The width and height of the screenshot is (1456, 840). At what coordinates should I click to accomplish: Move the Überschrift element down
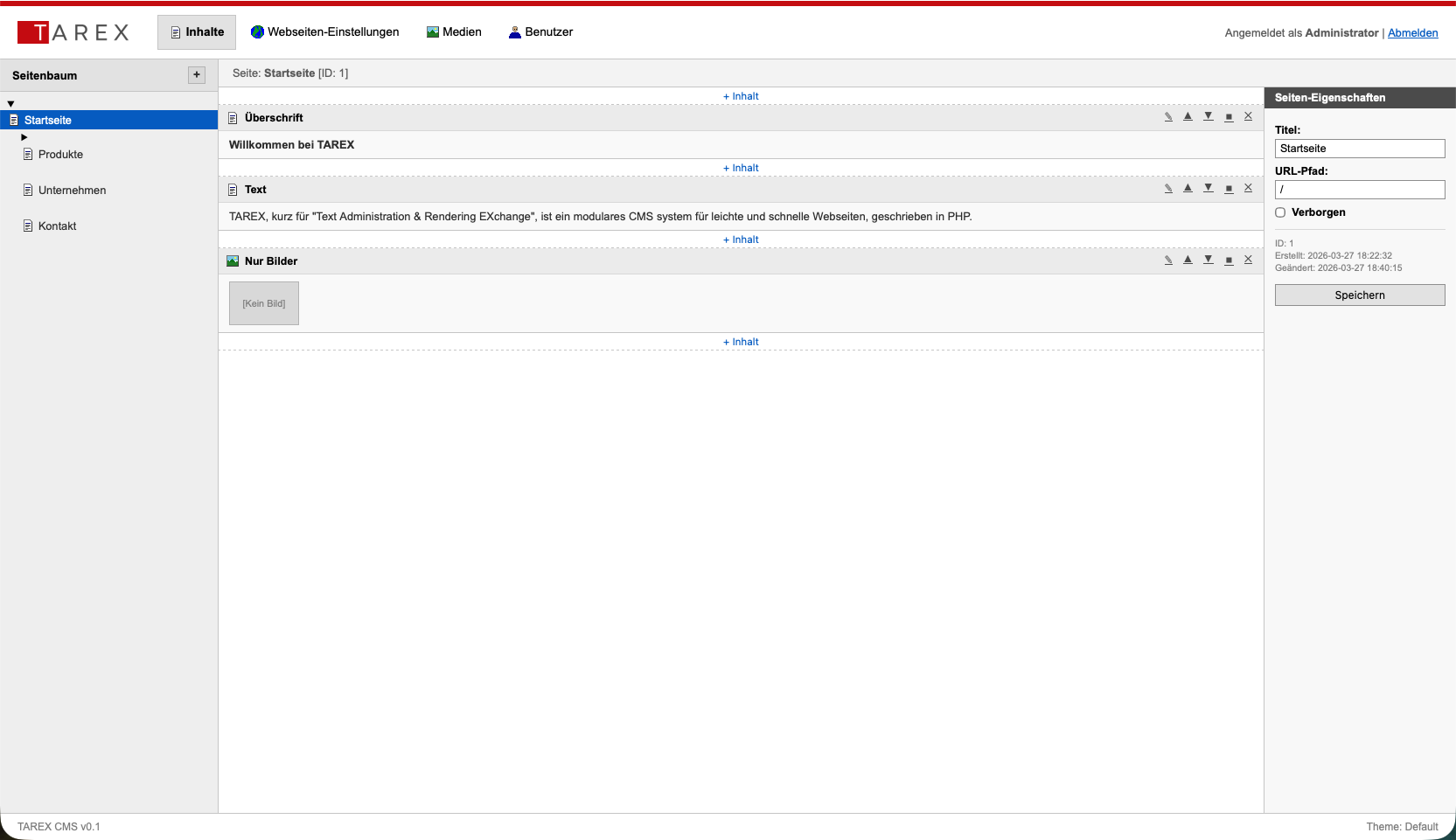(1209, 117)
